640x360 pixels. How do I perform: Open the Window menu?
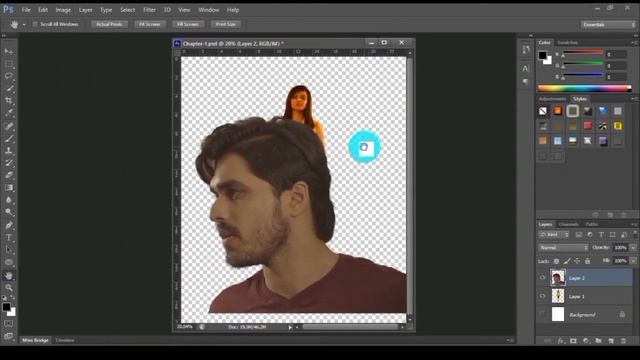coord(209,10)
